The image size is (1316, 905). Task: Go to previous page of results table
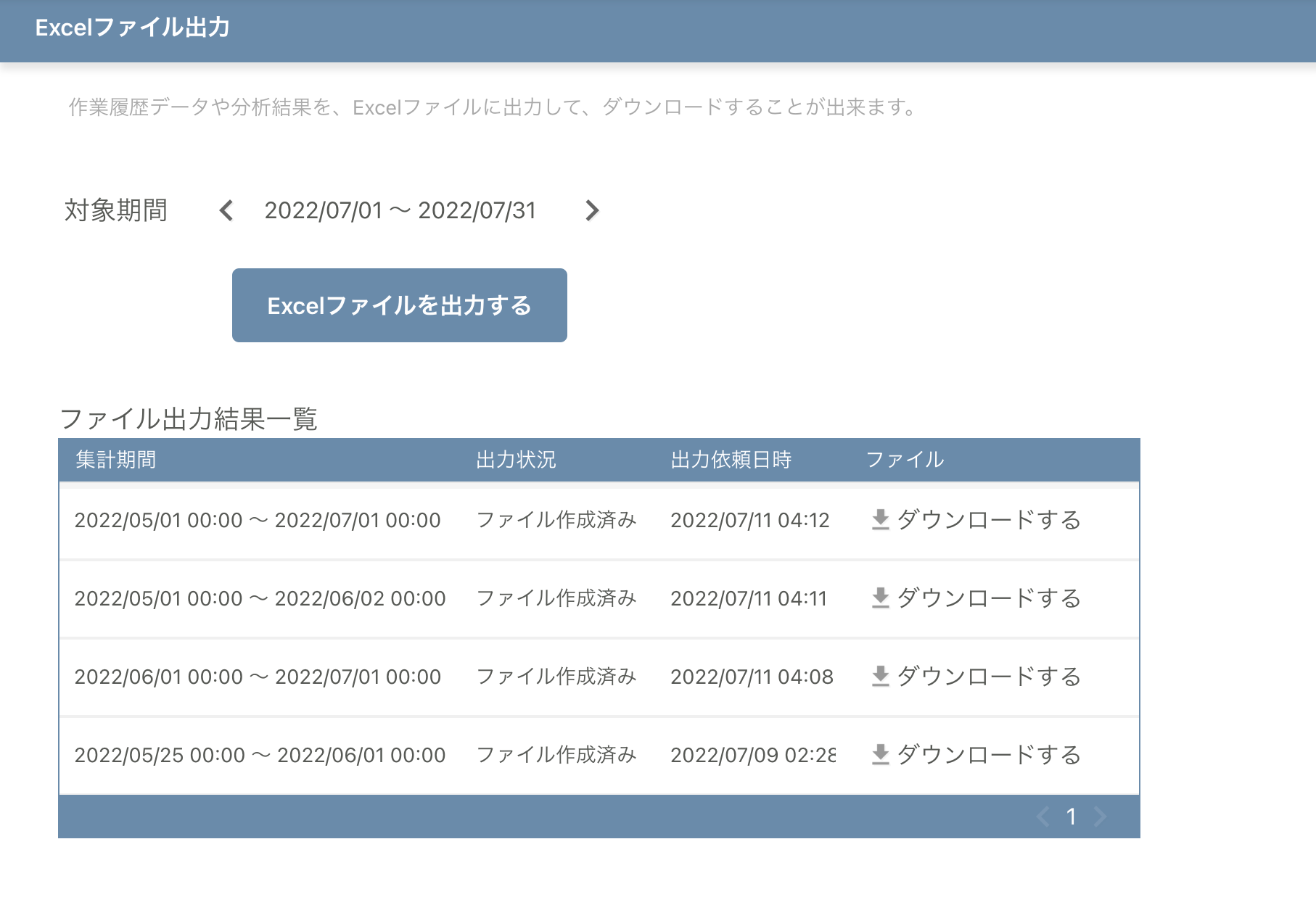click(x=1042, y=817)
